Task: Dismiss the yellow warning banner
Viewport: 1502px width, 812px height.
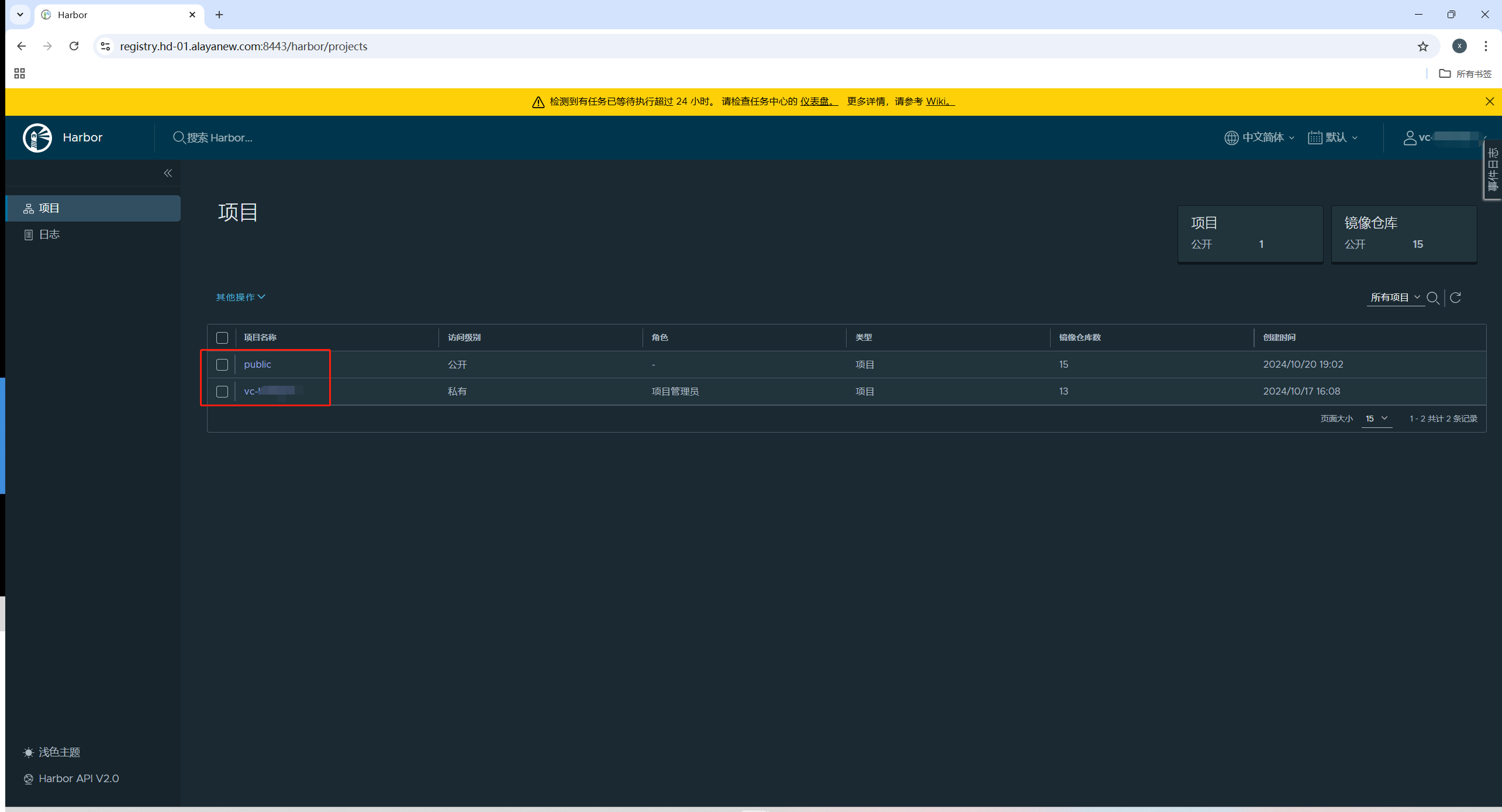Action: tap(1489, 102)
